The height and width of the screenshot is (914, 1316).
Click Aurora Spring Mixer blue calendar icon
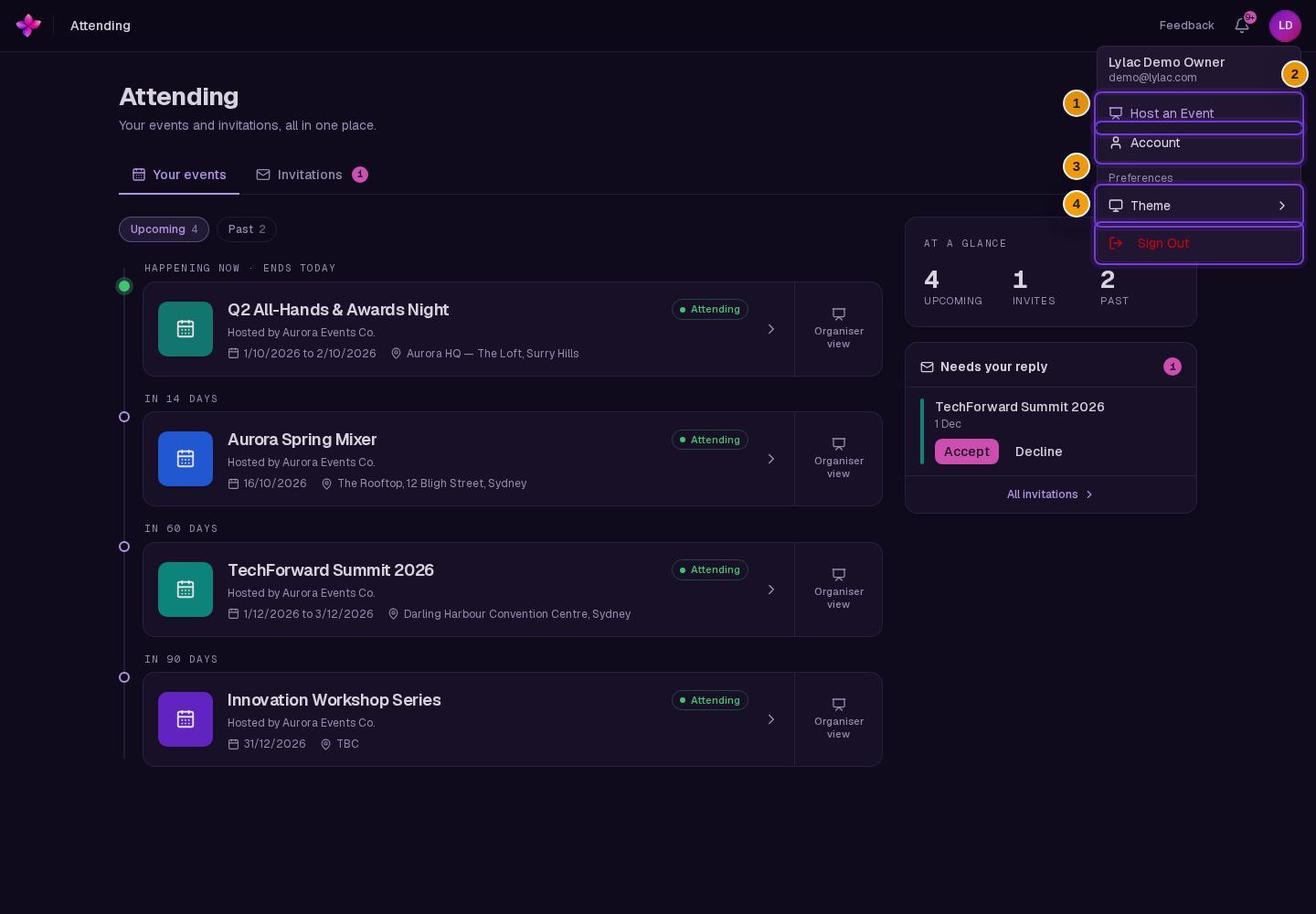point(186,459)
